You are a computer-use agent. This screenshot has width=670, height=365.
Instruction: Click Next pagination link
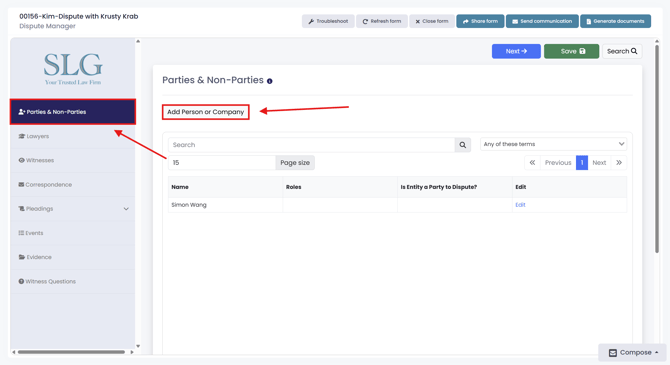pos(599,163)
